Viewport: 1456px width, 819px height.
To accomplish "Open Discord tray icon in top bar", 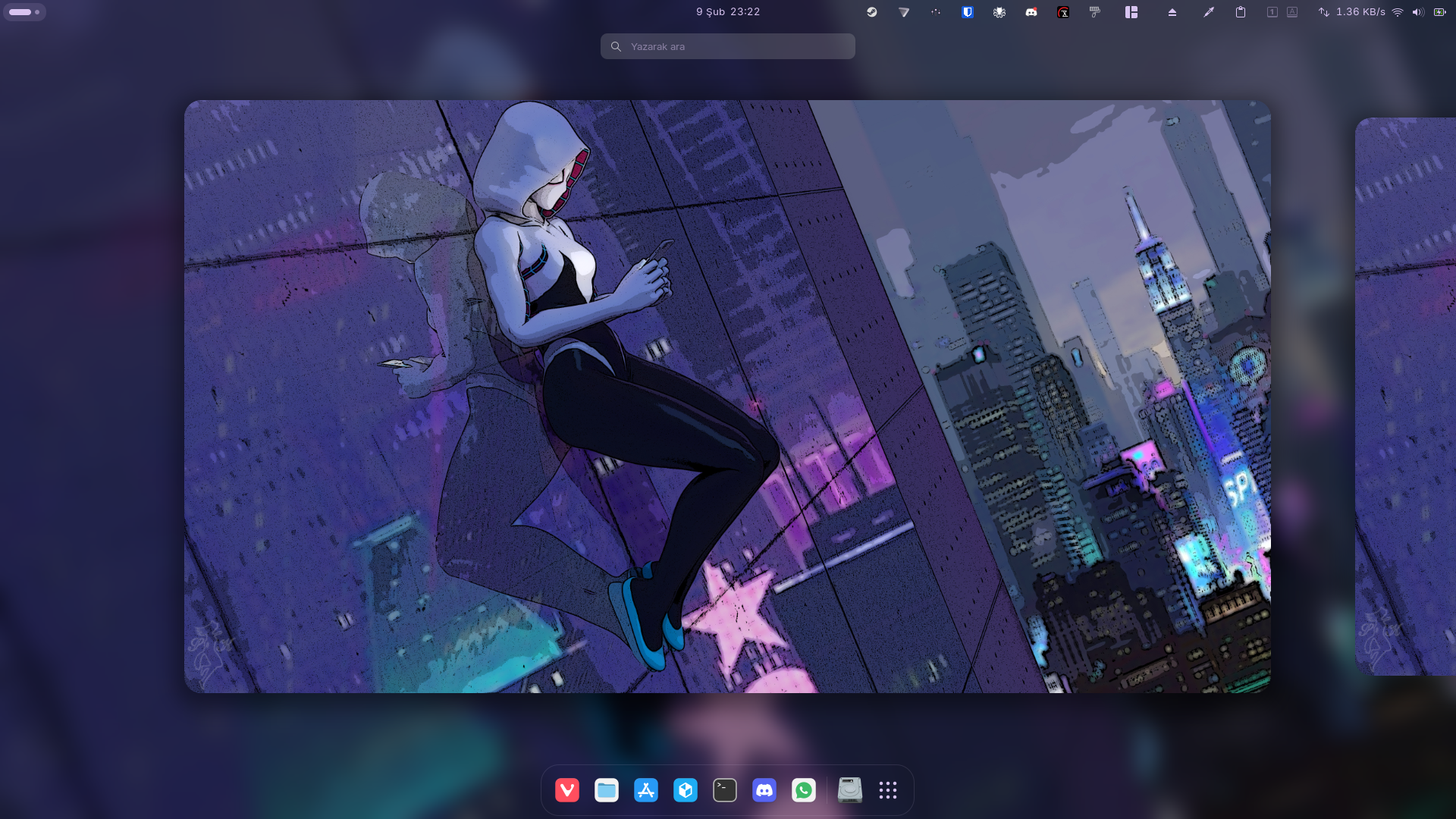I will coord(1031,12).
